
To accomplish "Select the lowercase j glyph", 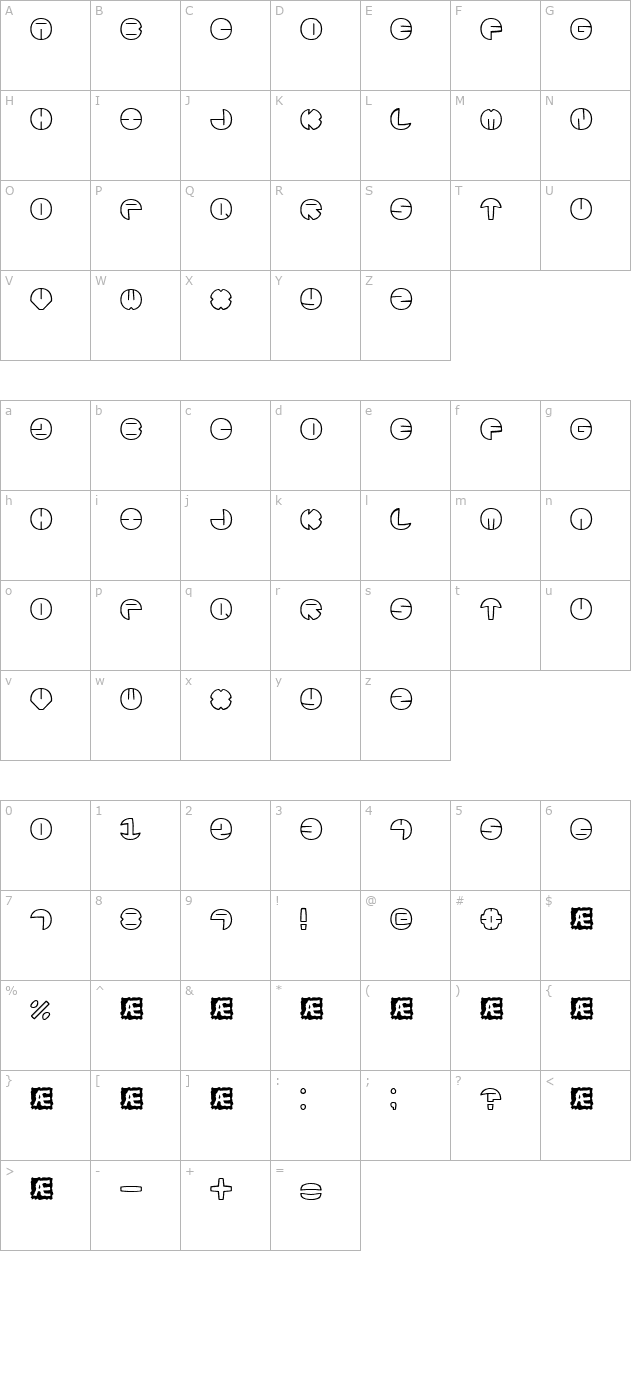I will 220,519.
